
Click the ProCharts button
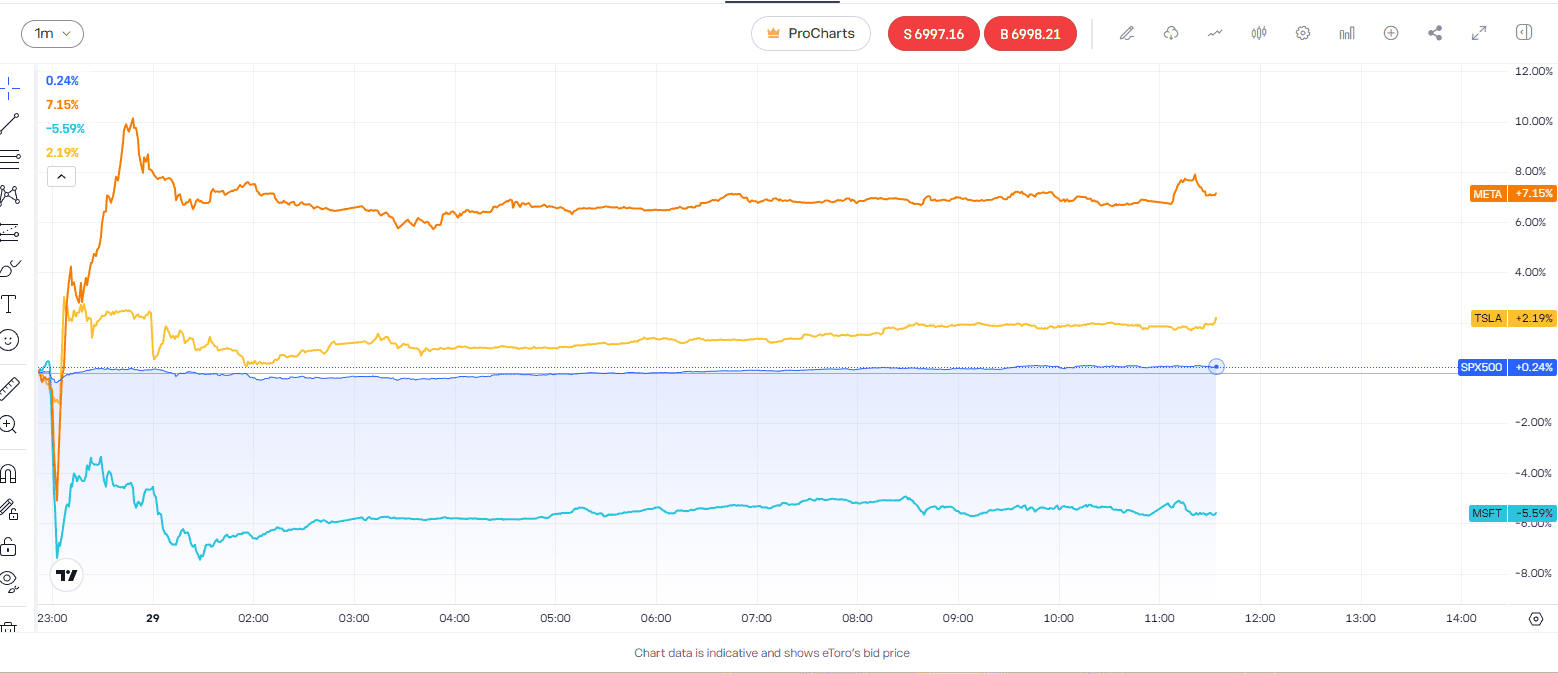(x=811, y=33)
